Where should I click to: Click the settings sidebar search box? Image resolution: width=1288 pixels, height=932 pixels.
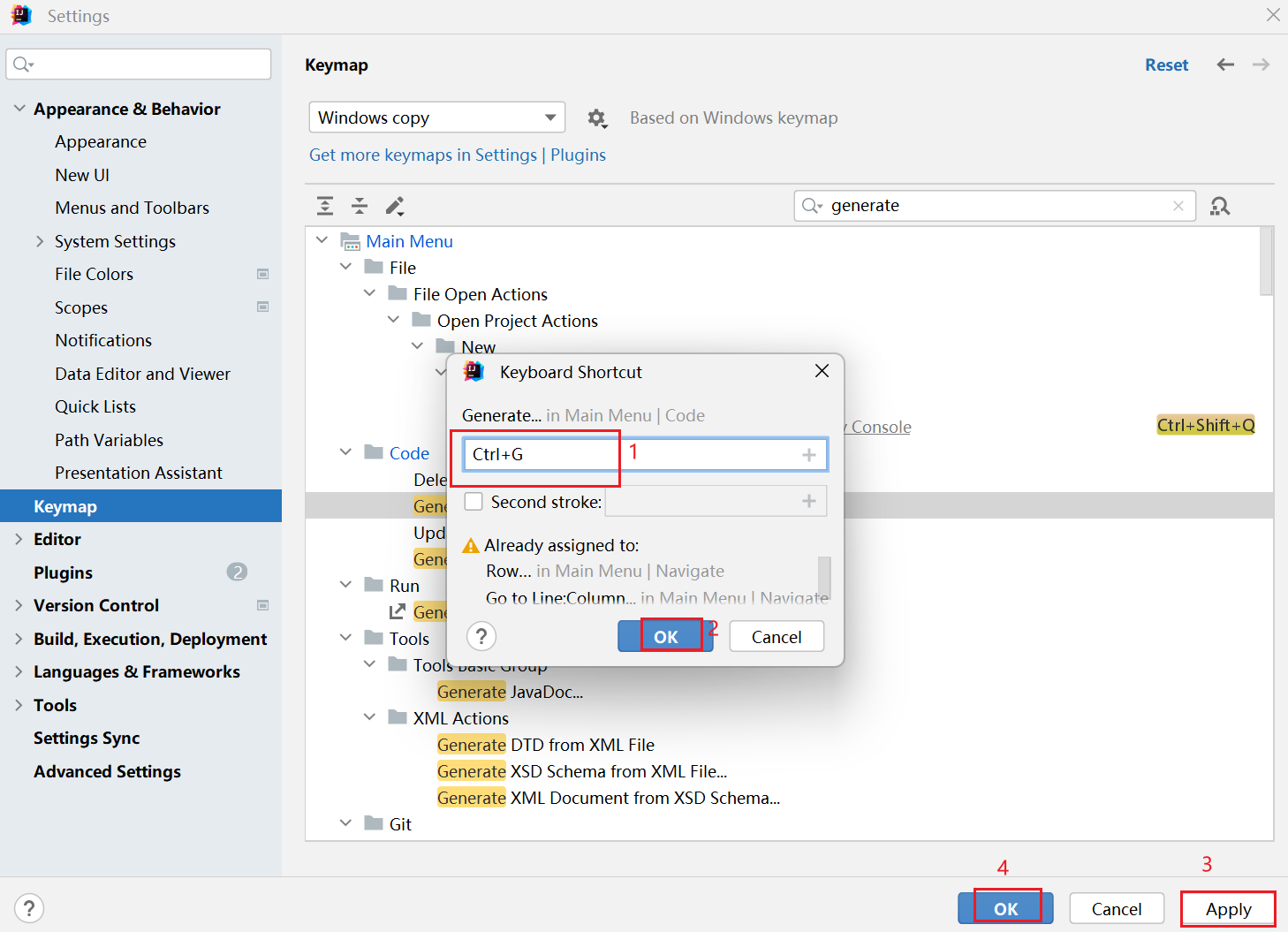pos(139,64)
